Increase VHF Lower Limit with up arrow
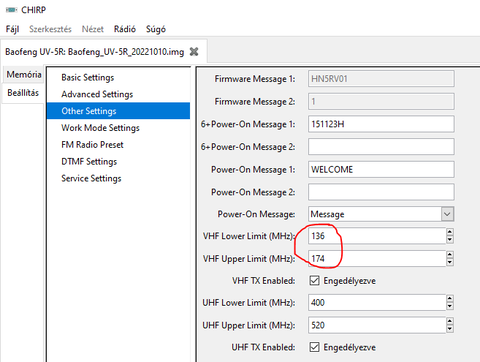 tap(450, 232)
